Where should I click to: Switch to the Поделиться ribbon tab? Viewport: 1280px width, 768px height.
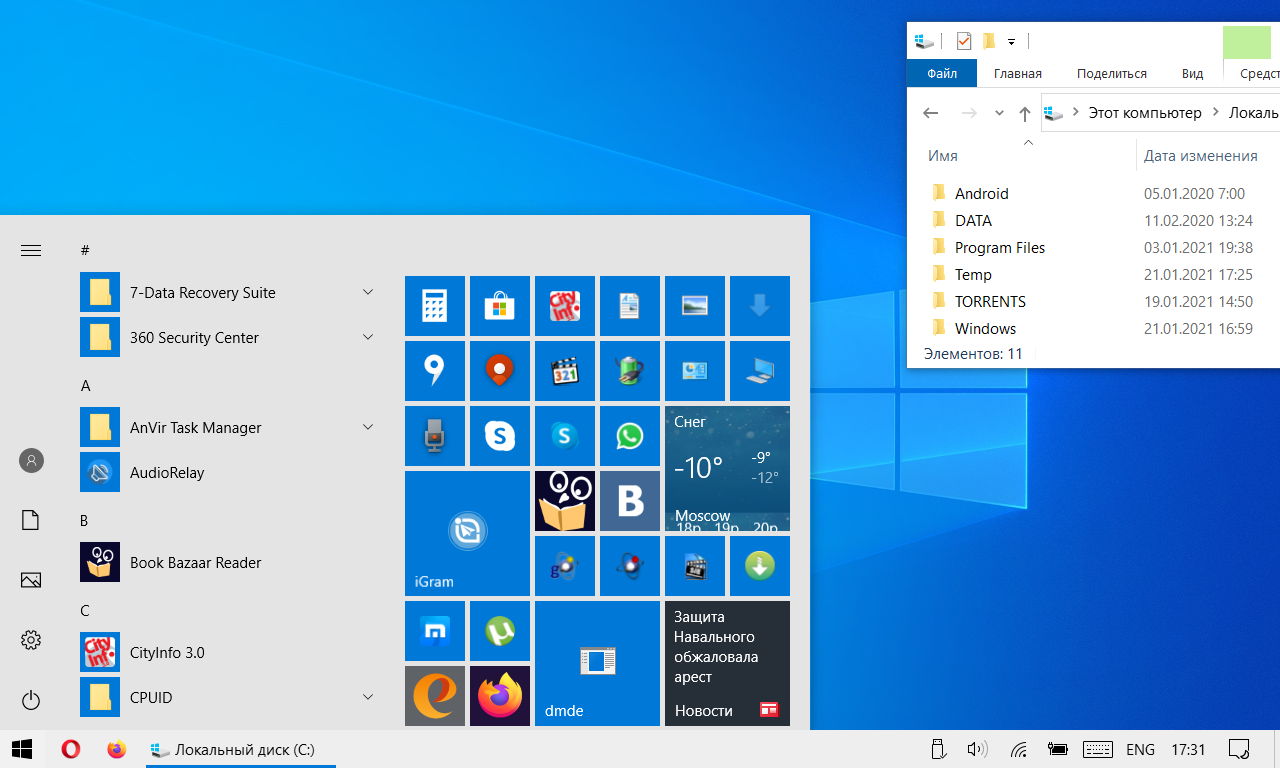[1112, 73]
